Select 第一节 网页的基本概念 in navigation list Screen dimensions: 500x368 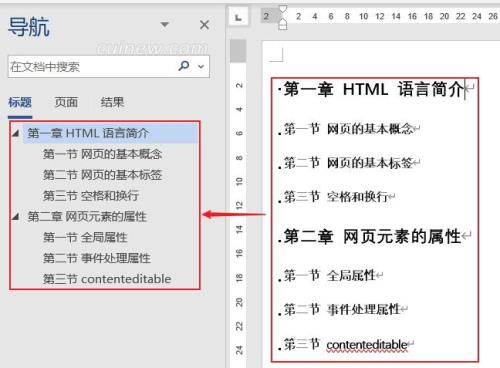[x=102, y=154]
